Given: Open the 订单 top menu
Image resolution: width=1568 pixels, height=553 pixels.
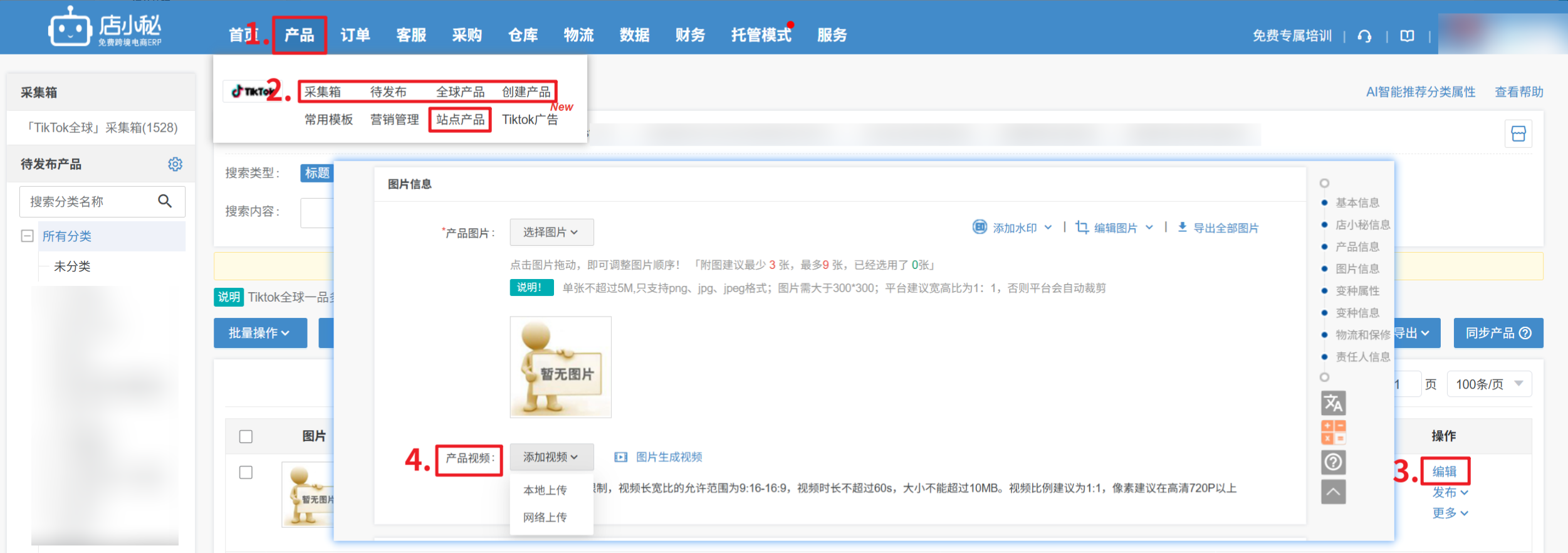Looking at the screenshot, I should click(x=355, y=35).
